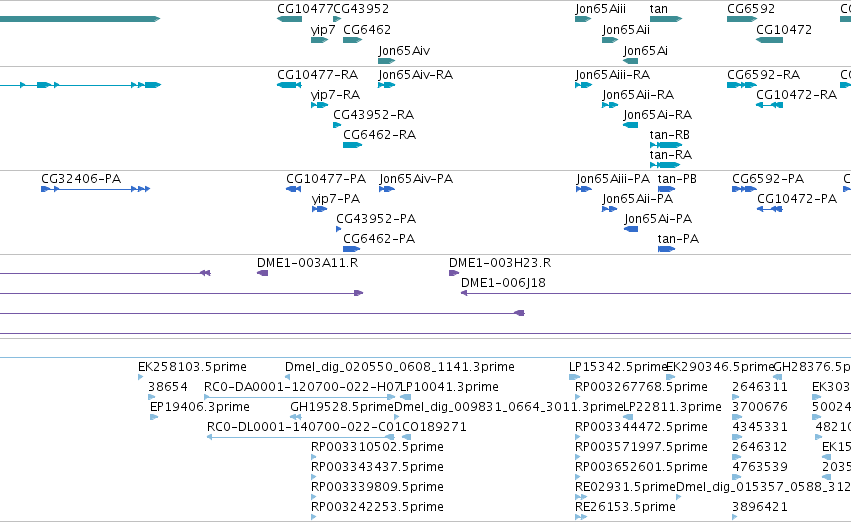This screenshot has height=522, width=851.
Task: Select the RE26153.5prime EST label
Action: point(625,507)
